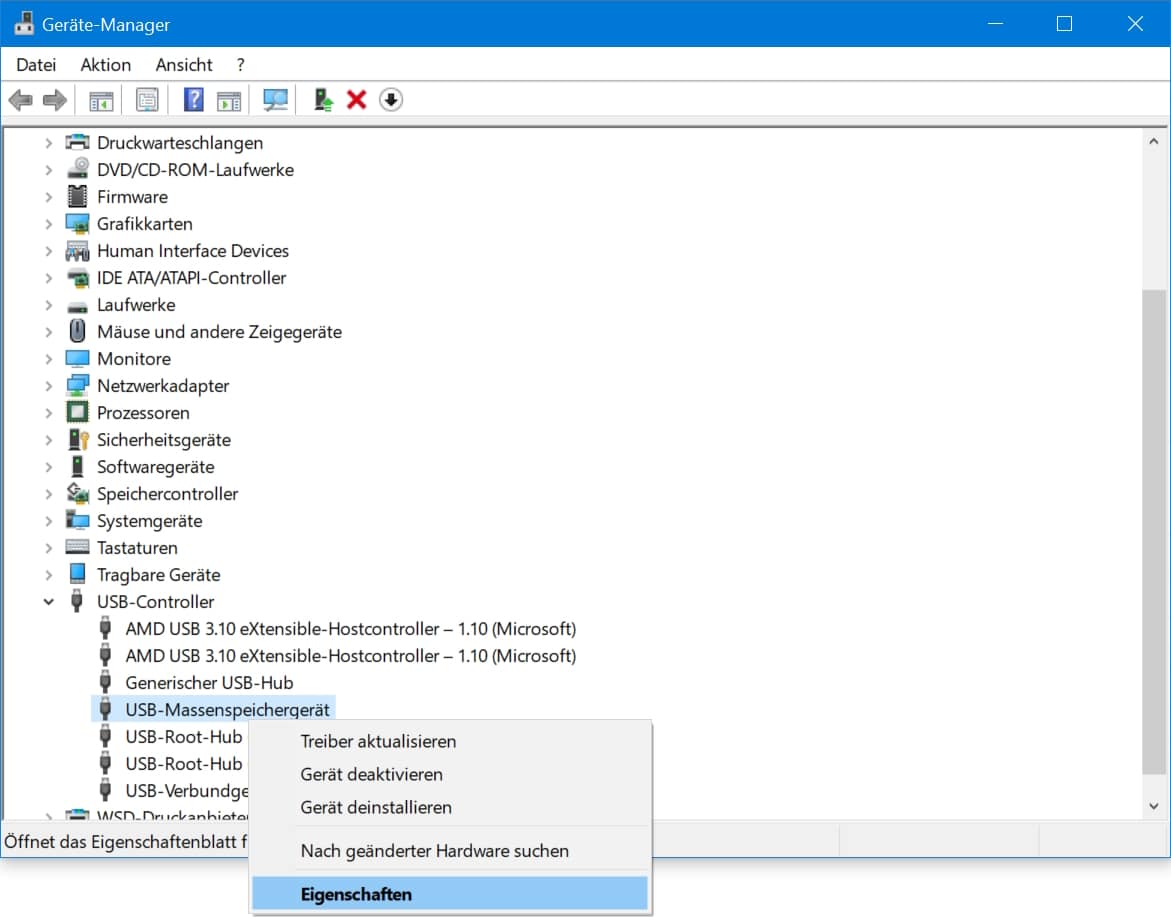The height and width of the screenshot is (917, 1171).
Task: Expand the Softwaregeräte category
Action: point(49,467)
